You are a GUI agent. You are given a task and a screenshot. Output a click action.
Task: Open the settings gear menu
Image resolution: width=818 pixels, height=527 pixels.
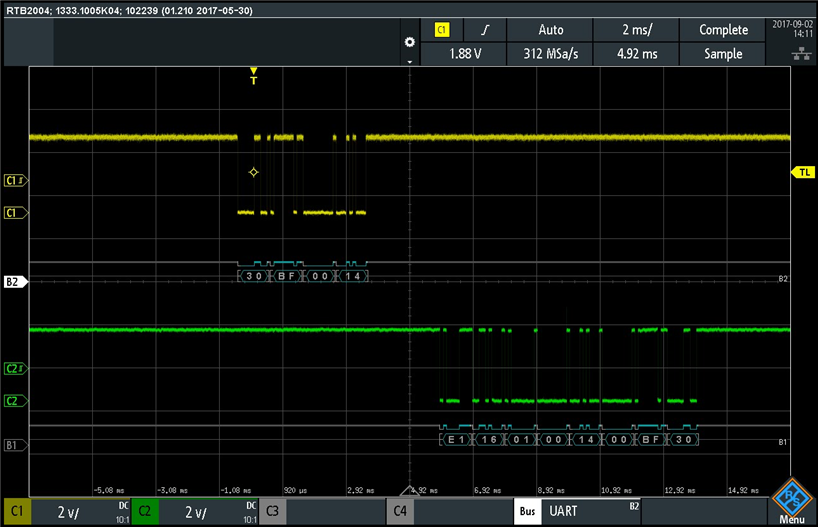[408, 42]
